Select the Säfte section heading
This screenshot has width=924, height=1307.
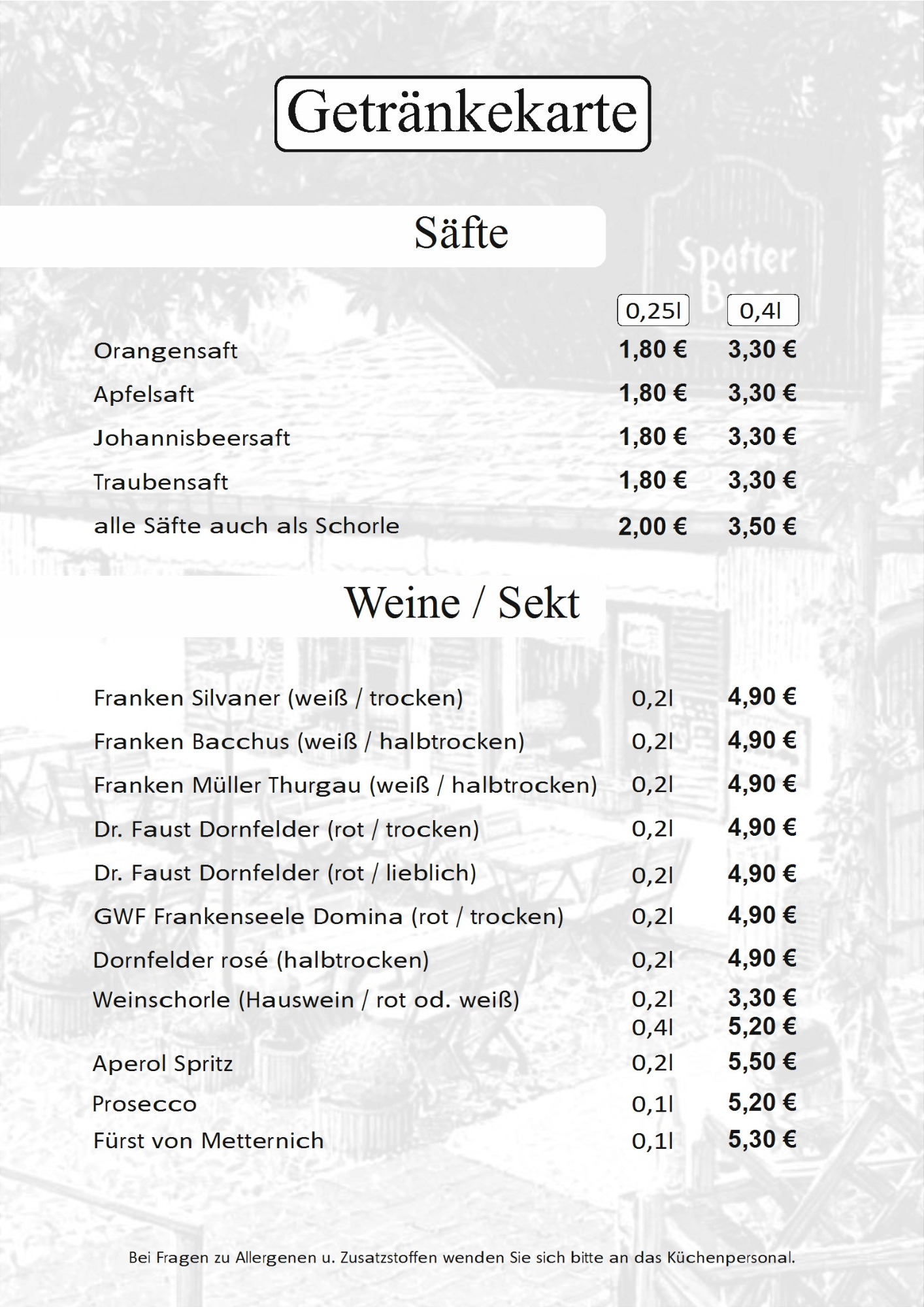461,234
